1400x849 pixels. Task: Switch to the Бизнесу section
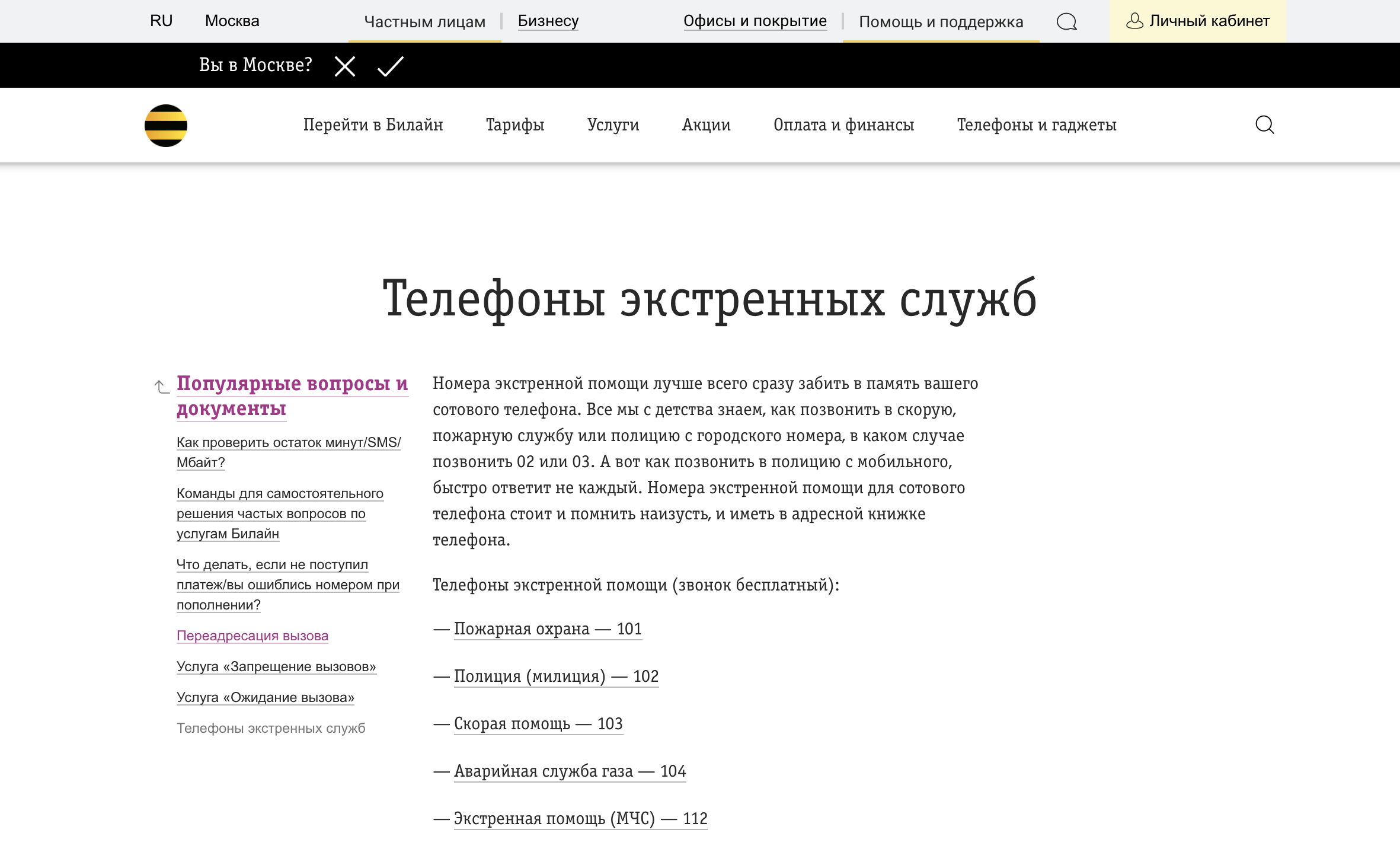tap(547, 21)
